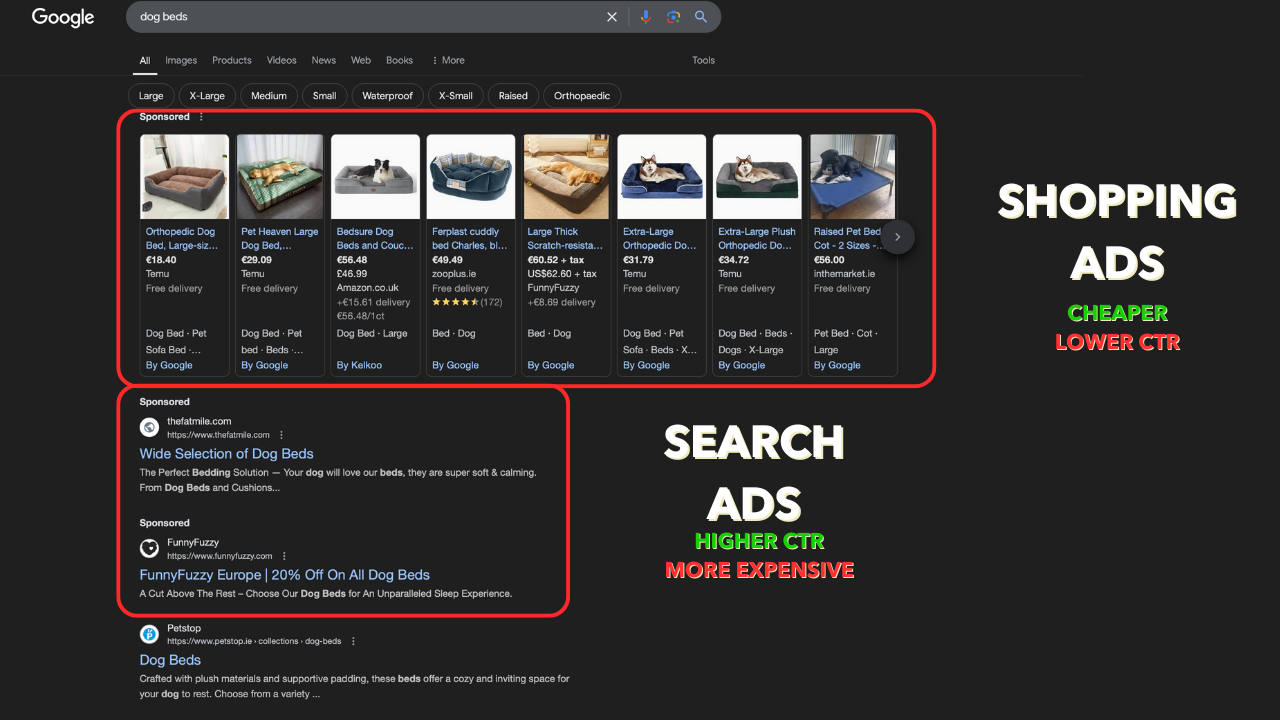Open FunnyFuzzy Europe 20% Off ad link
This screenshot has width=1280, height=720.
pyautogui.click(x=285, y=575)
